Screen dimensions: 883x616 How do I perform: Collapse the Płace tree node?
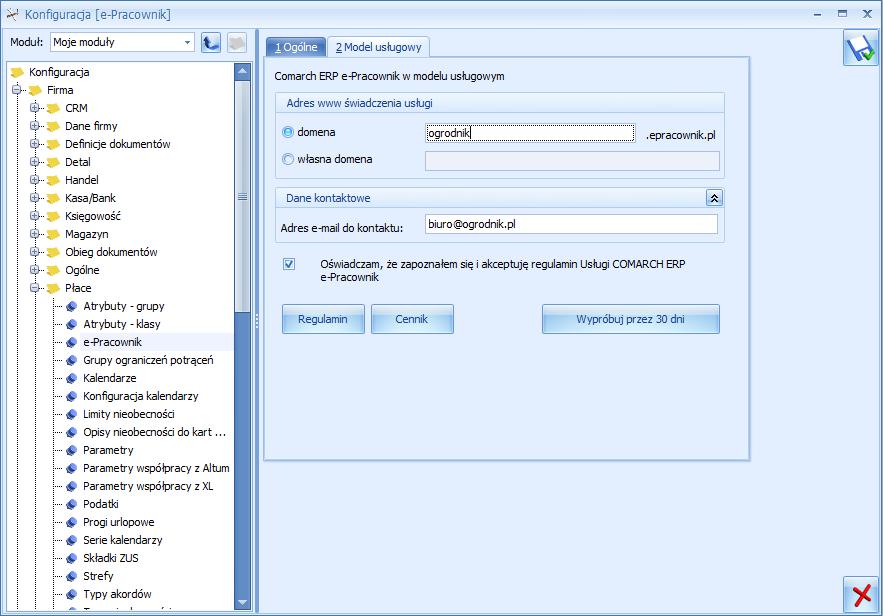pyautogui.click(x=34, y=288)
